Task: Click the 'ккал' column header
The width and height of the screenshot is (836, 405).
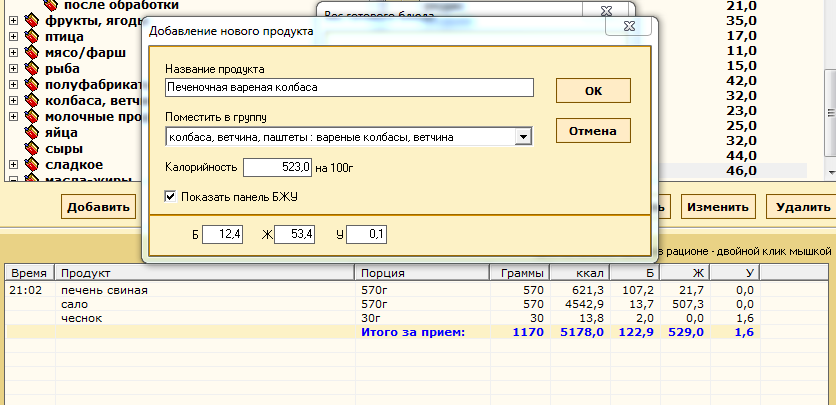Action: 580,273
